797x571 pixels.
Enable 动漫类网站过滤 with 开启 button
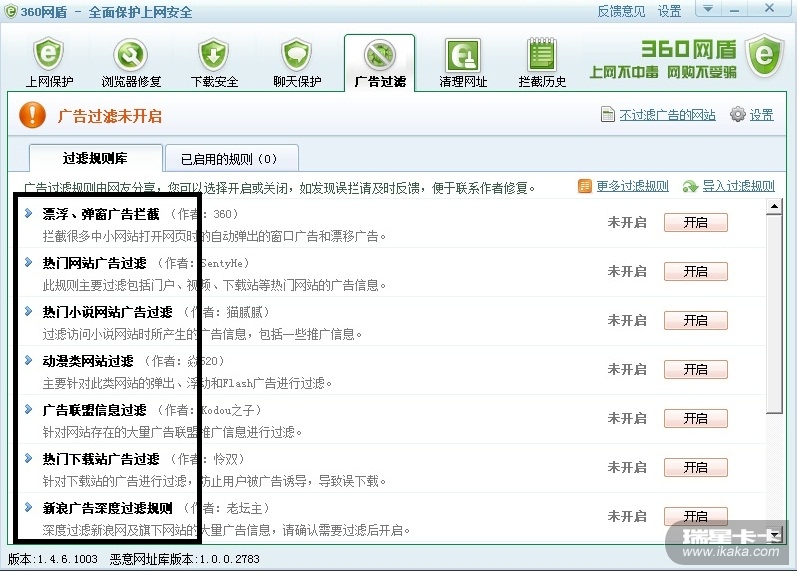pos(695,369)
